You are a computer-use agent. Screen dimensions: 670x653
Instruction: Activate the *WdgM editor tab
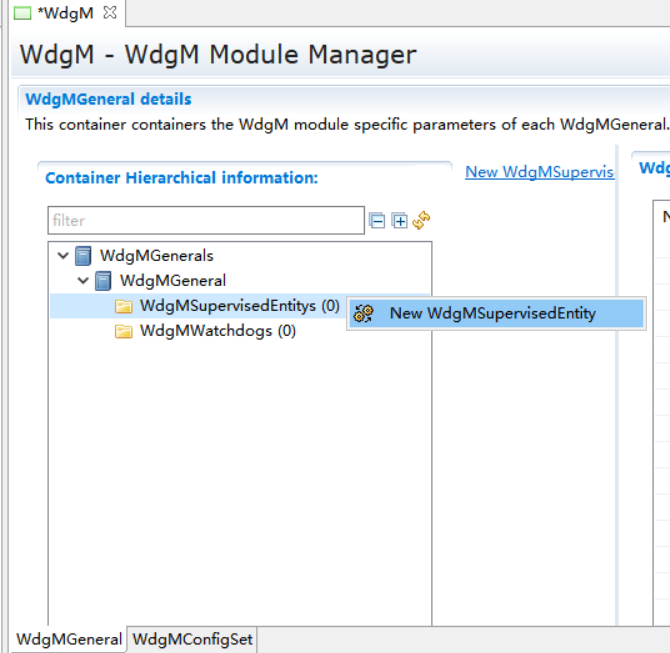[x=66, y=13]
